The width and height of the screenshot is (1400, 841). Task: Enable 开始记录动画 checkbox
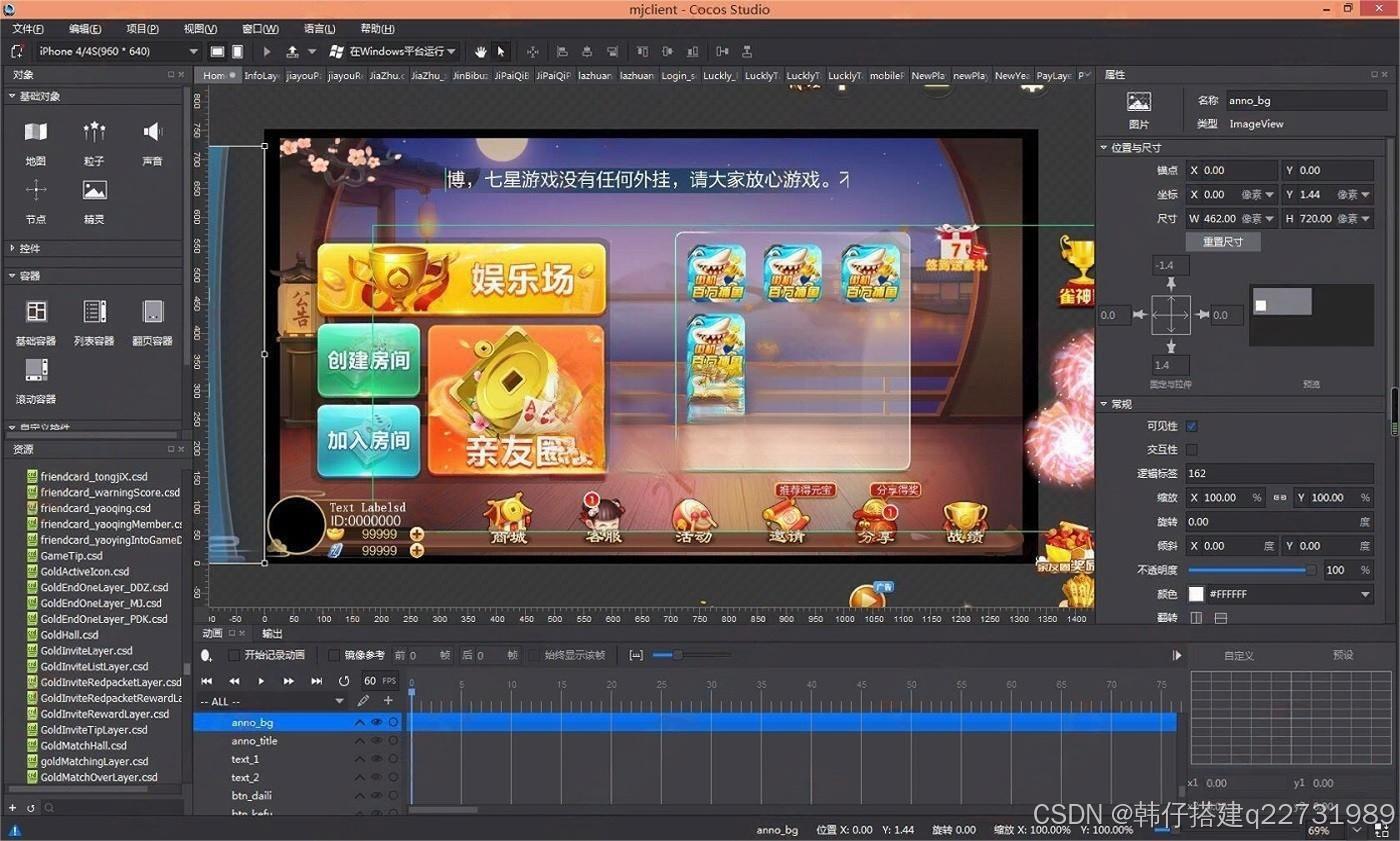[x=234, y=655]
